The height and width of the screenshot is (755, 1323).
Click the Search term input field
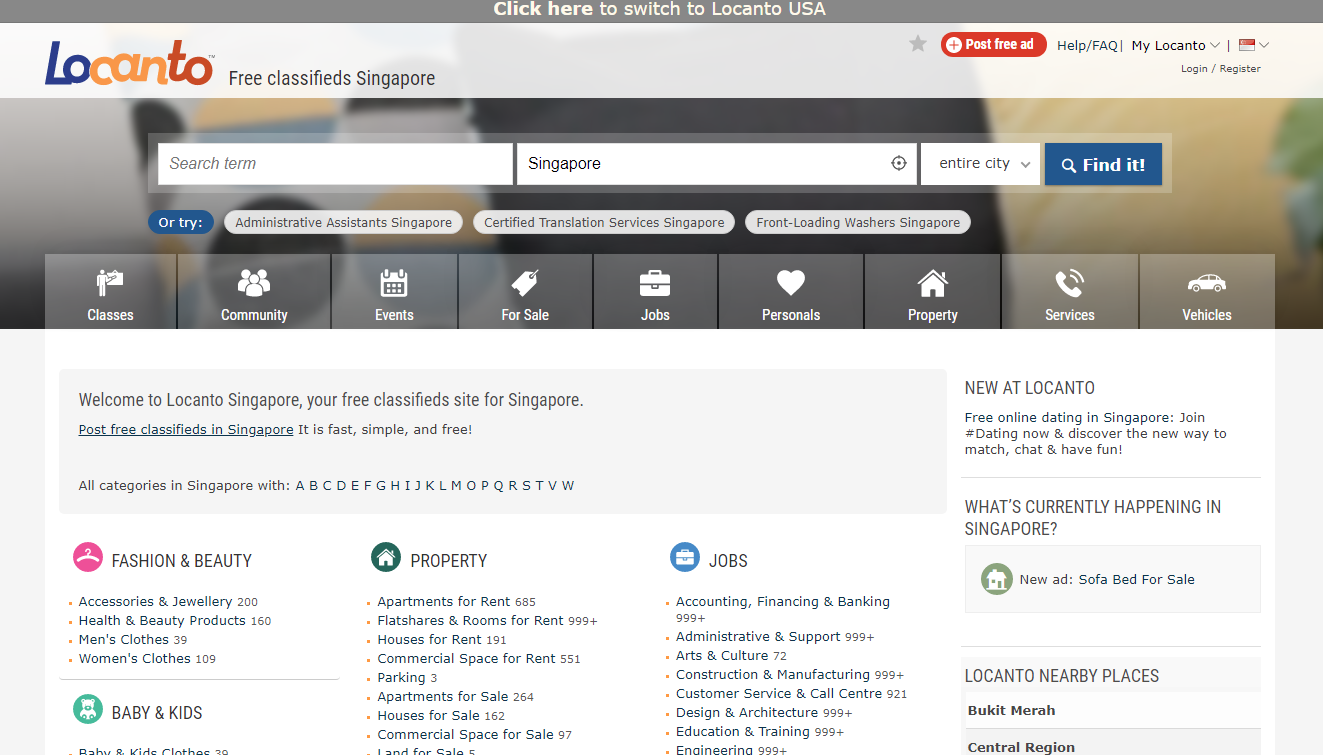pos(335,164)
